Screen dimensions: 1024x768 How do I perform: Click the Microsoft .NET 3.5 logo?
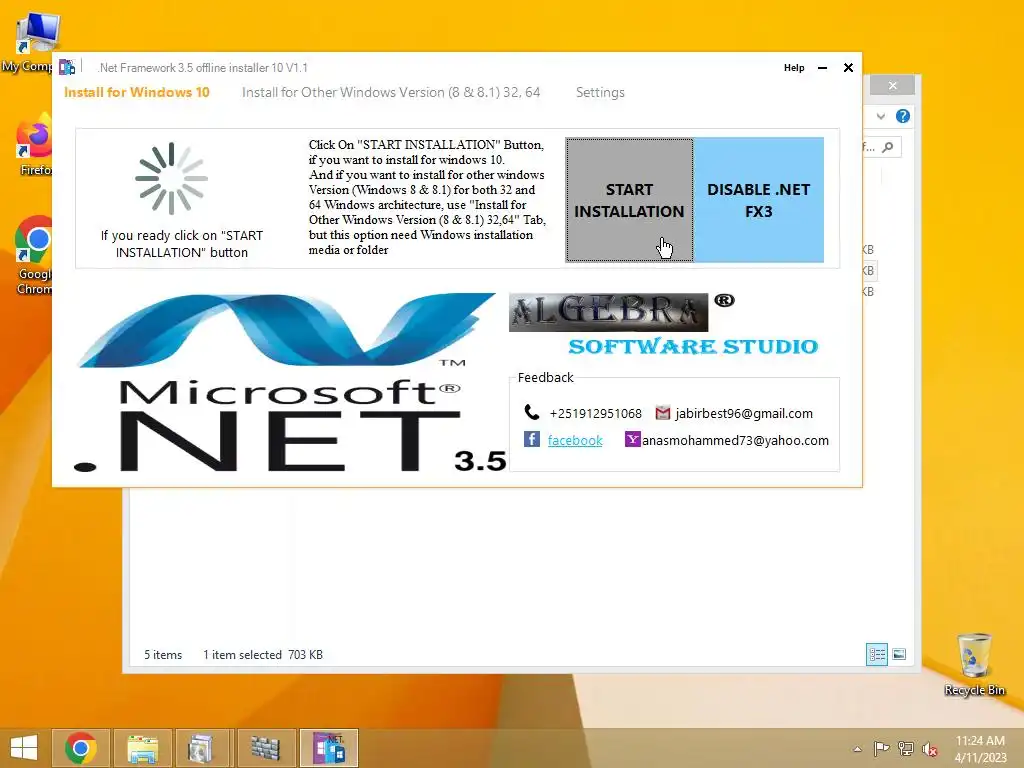(x=291, y=383)
